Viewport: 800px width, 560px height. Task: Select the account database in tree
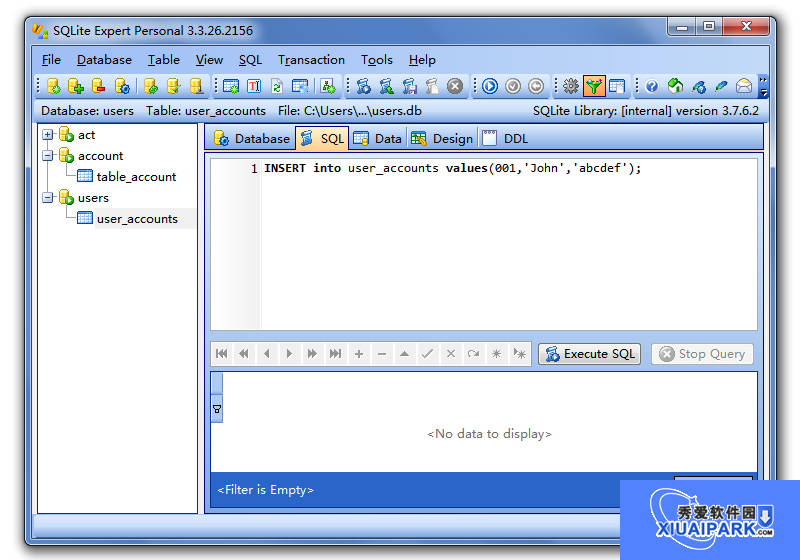point(101,156)
